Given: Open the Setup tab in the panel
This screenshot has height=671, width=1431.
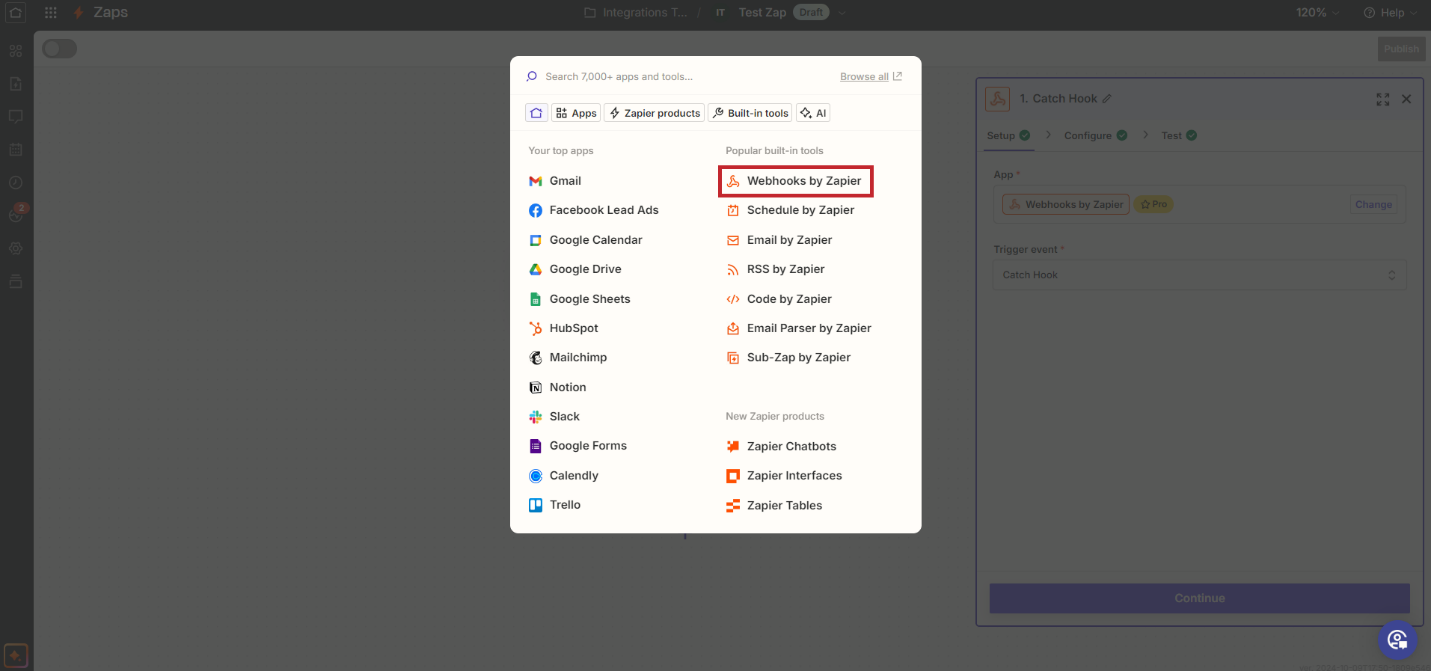Looking at the screenshot, I should click(x=1008, y=136).
